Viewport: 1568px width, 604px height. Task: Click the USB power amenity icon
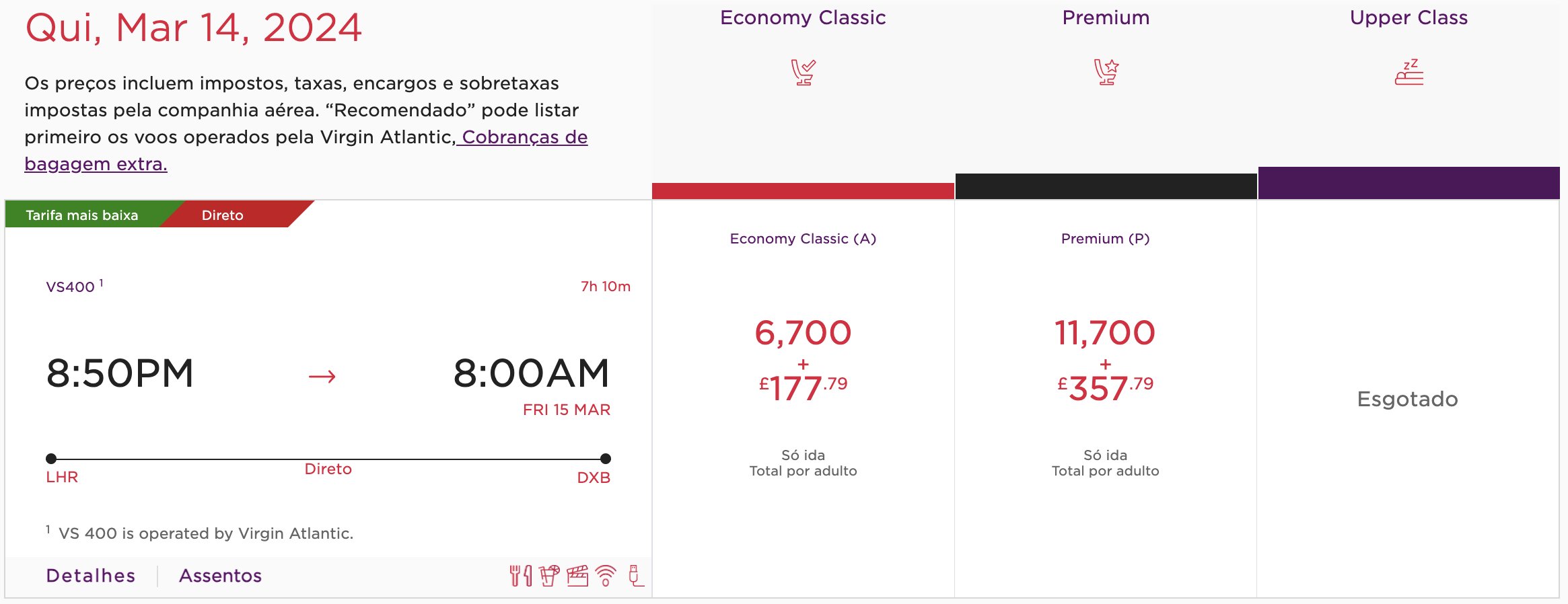(x=635, y=576)
